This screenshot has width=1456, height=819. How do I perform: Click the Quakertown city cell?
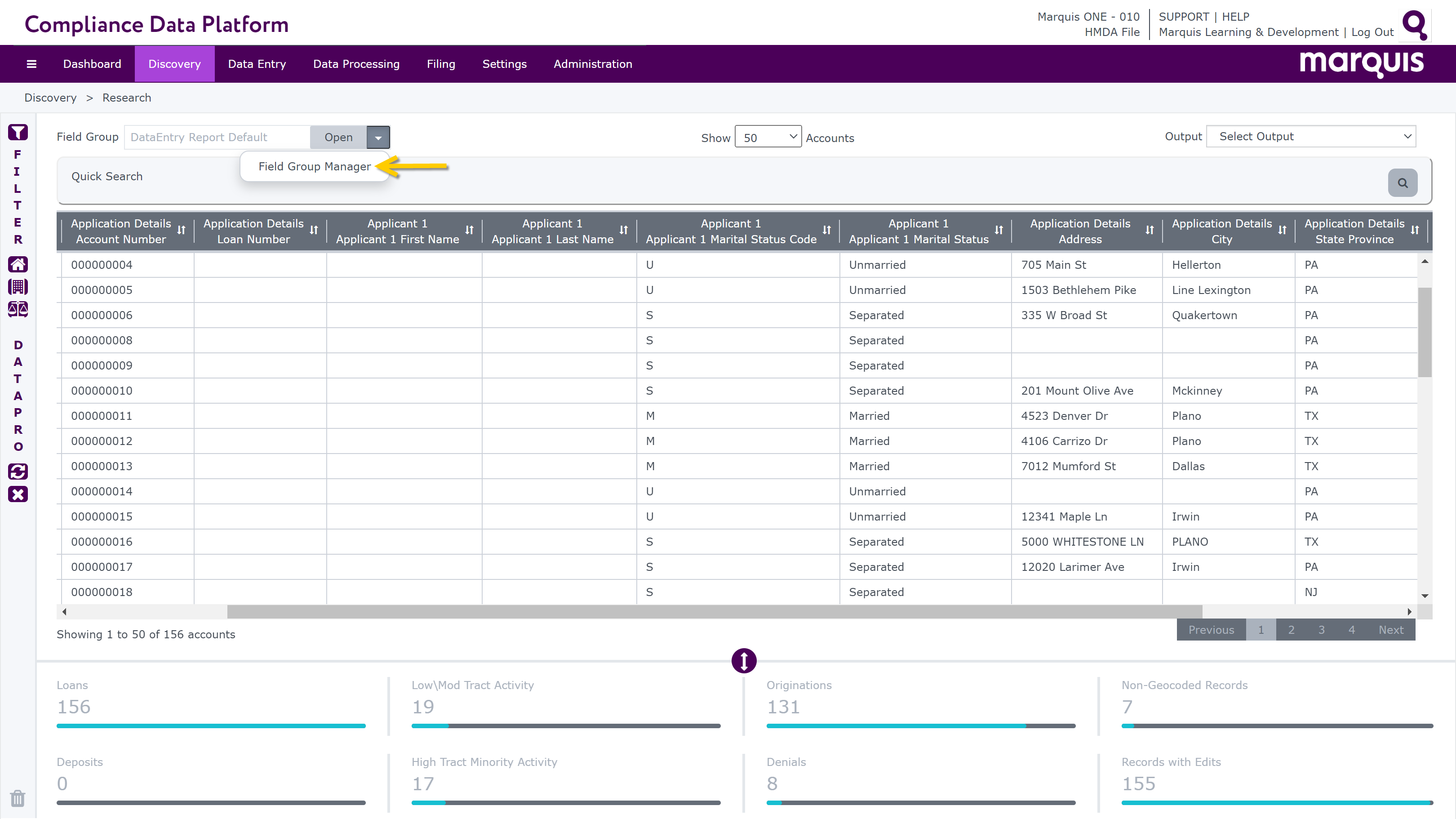click(x=1228, y=316)
